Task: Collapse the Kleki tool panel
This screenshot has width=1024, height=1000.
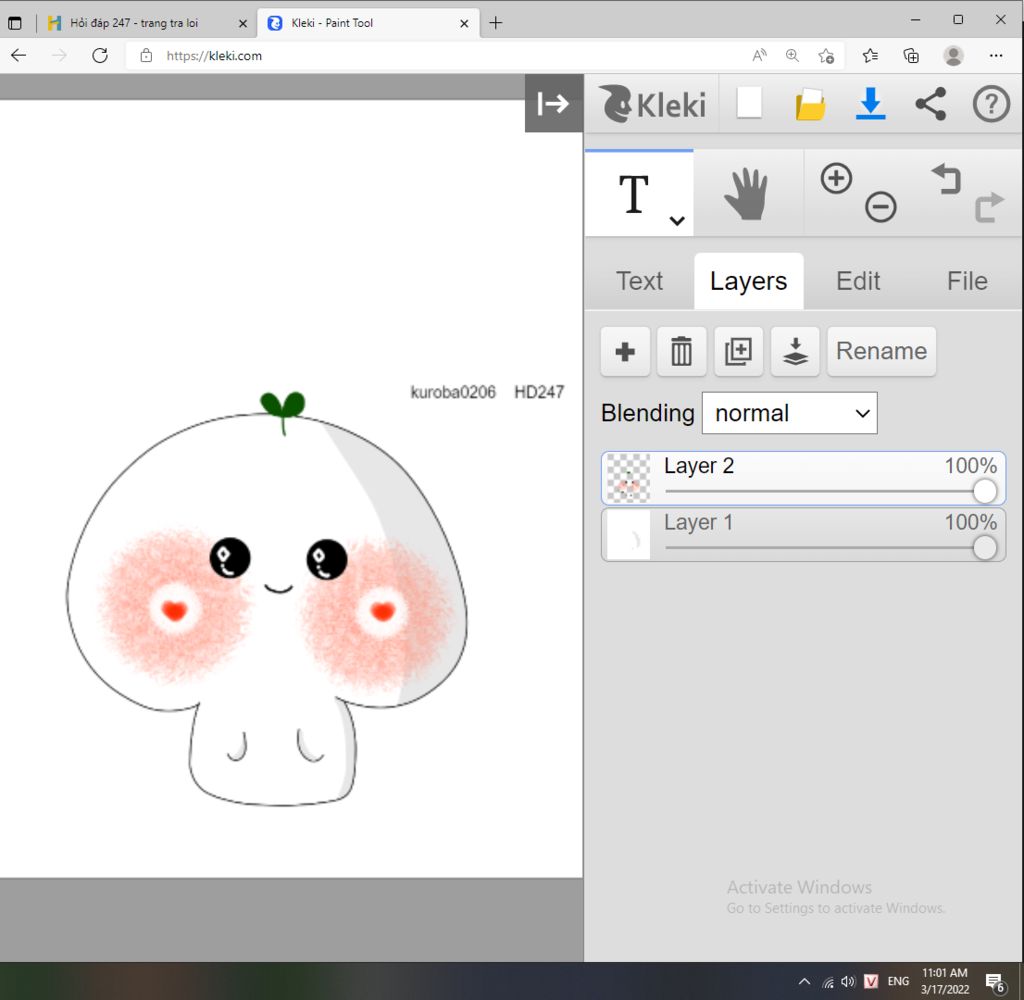Action: point(554,103)
